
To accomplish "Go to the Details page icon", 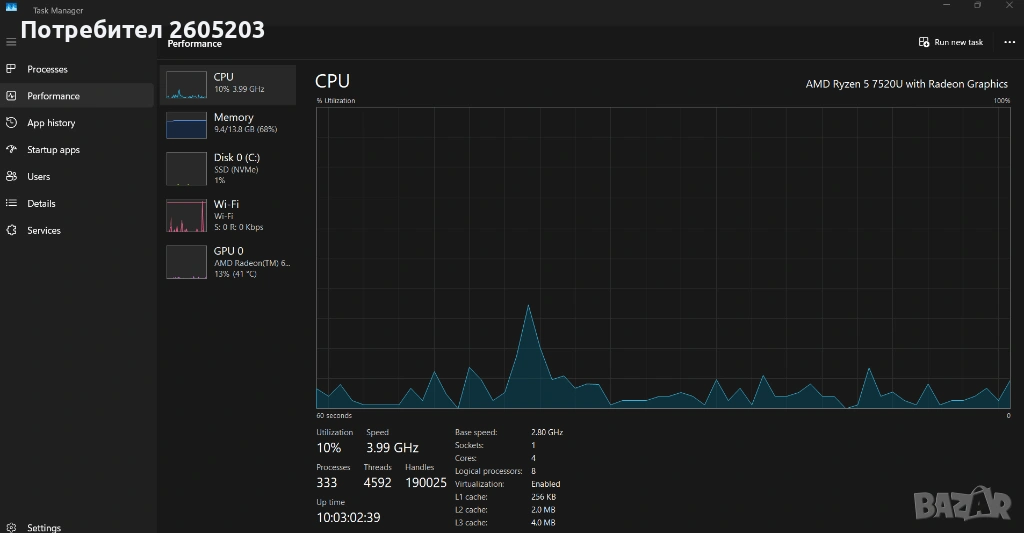I will pos(11,203).
